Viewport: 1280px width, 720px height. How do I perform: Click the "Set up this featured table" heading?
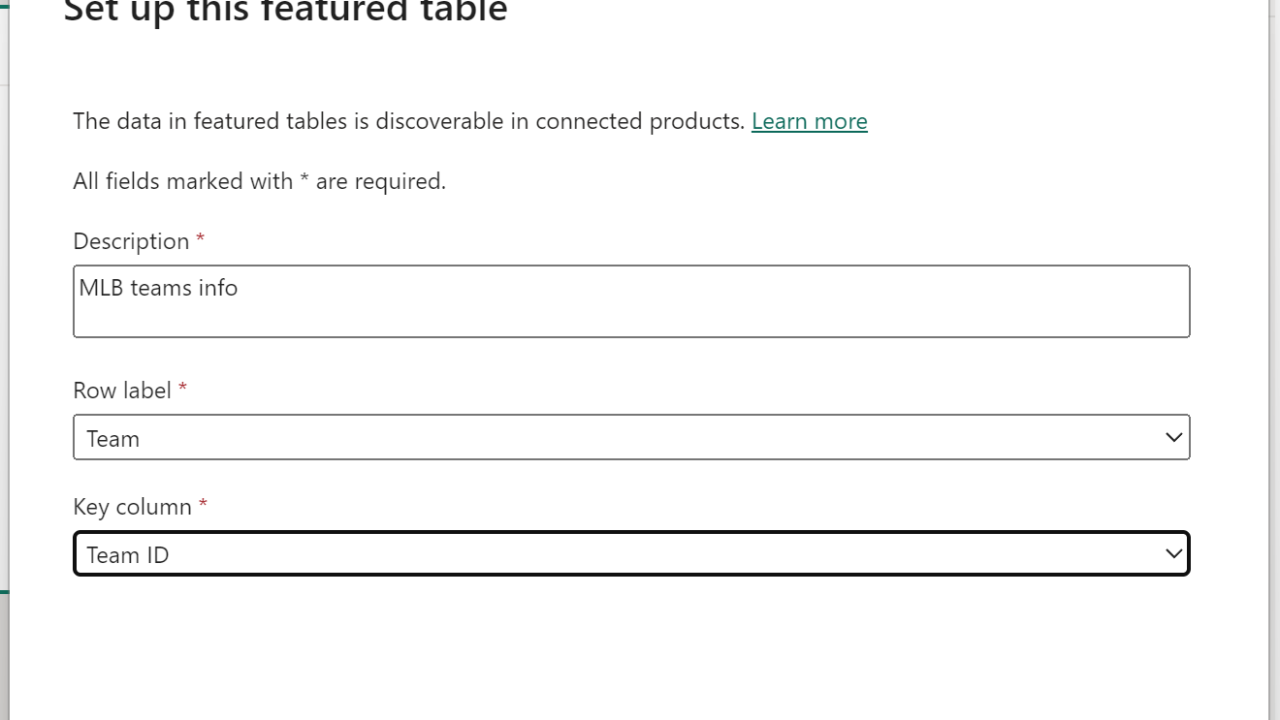point(286,12)
